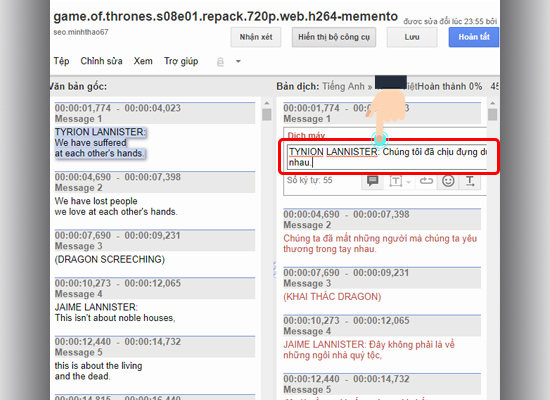Screen dimensions: 550x400
Task: Click the Hiển thị bộ công cụ button
Action: (334, 37)
